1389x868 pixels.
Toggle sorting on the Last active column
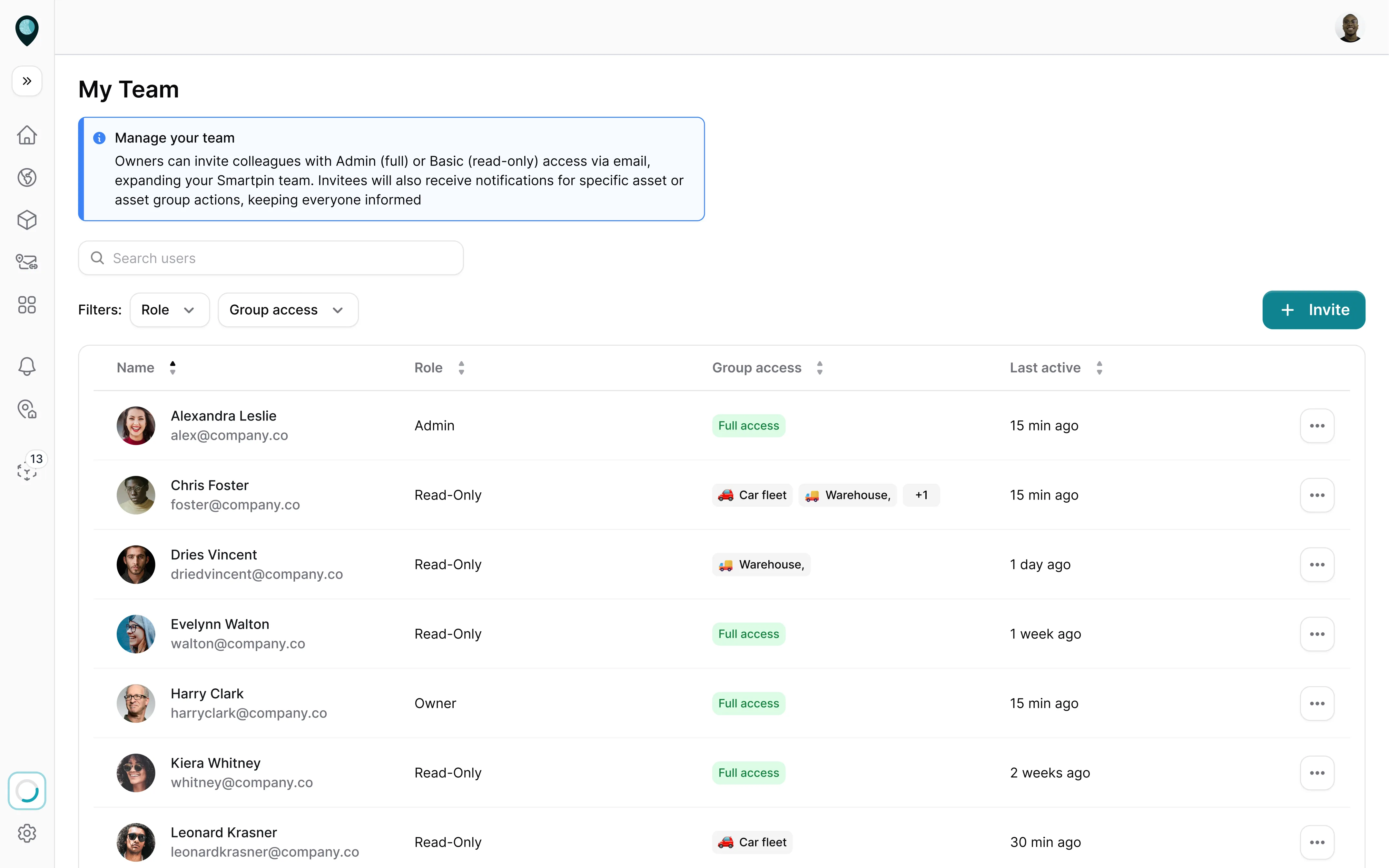click(x=1099, y=367)
